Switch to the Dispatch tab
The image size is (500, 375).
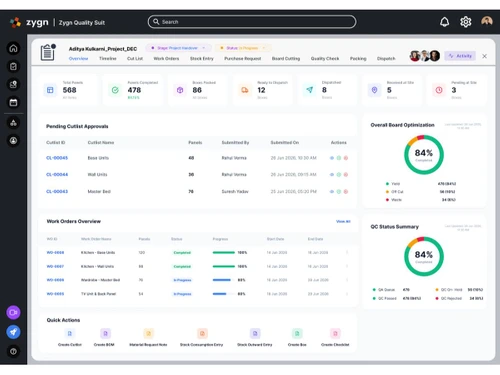(x=386, y=59)
